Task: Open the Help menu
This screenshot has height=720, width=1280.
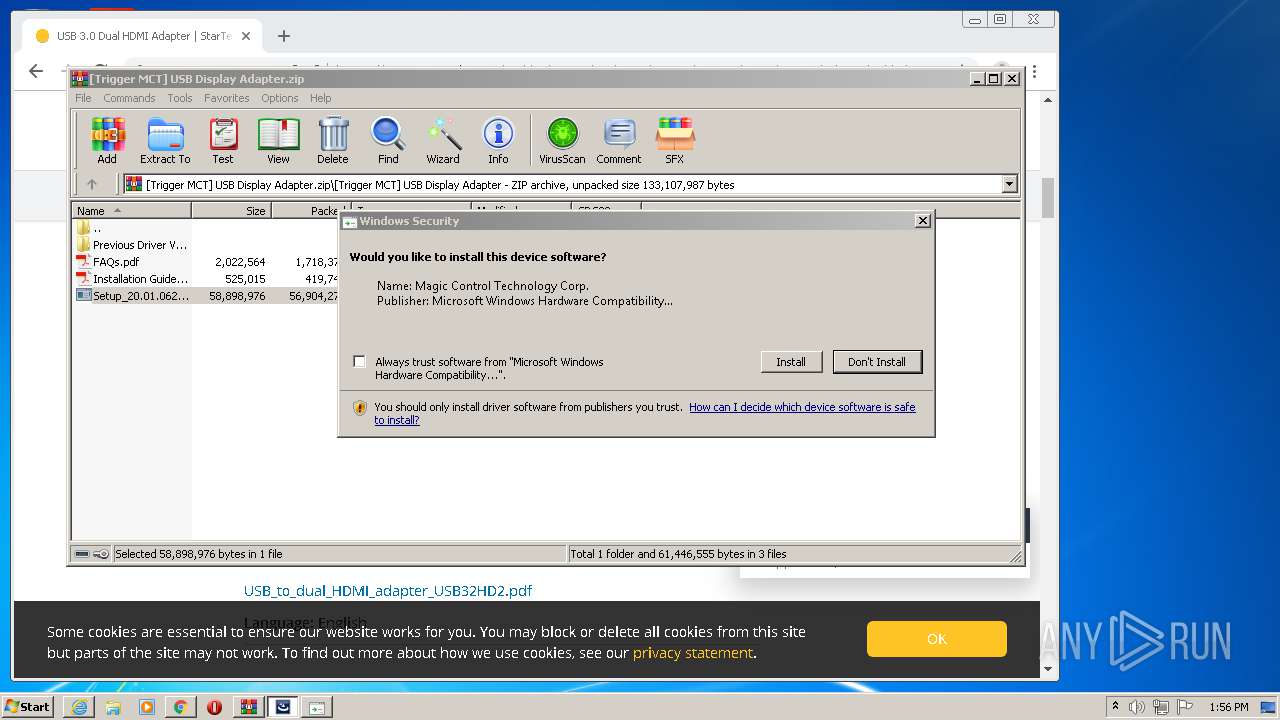Action: click(320, 98)
